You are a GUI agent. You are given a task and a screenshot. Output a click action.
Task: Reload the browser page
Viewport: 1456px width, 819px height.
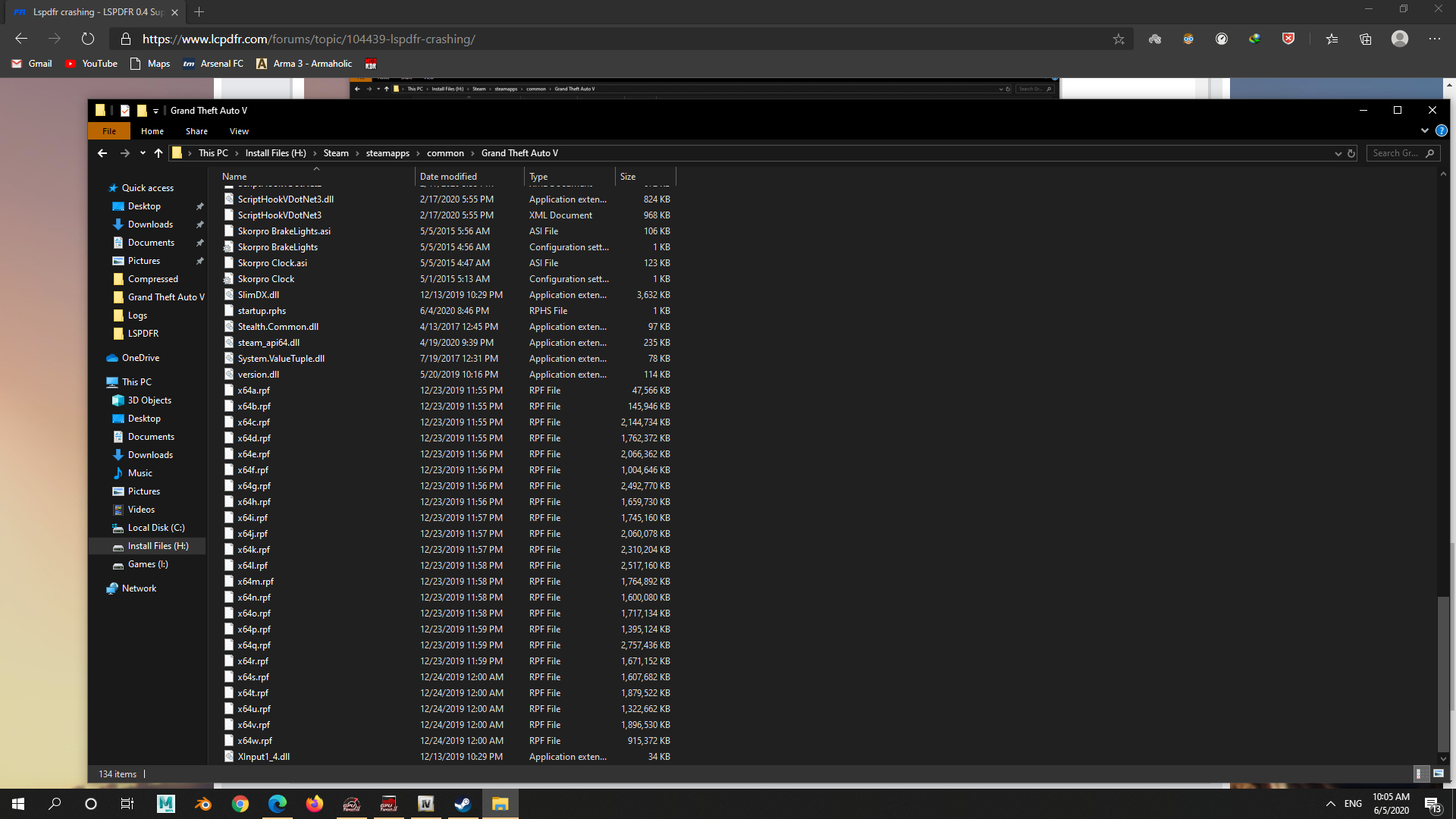tap(88, 39)
